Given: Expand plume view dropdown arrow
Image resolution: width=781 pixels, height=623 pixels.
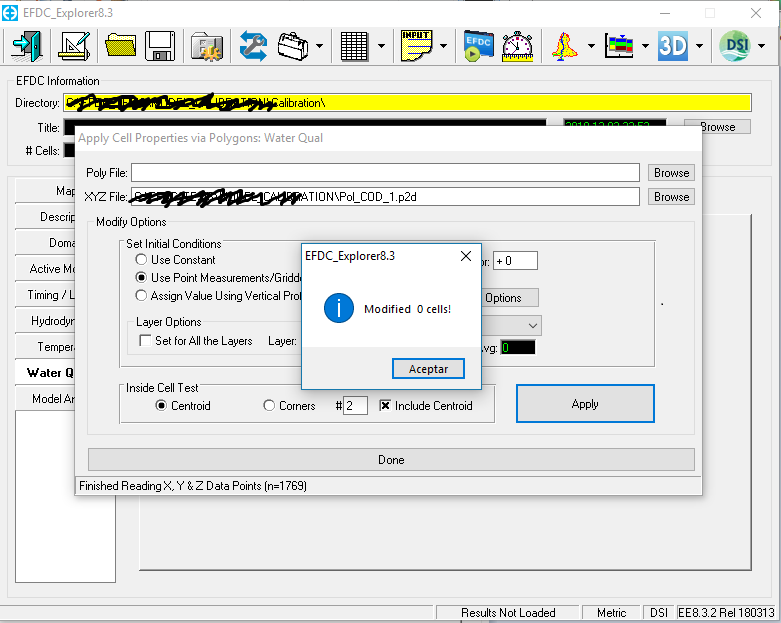Looking at the screenshot, I should (591, 46).
